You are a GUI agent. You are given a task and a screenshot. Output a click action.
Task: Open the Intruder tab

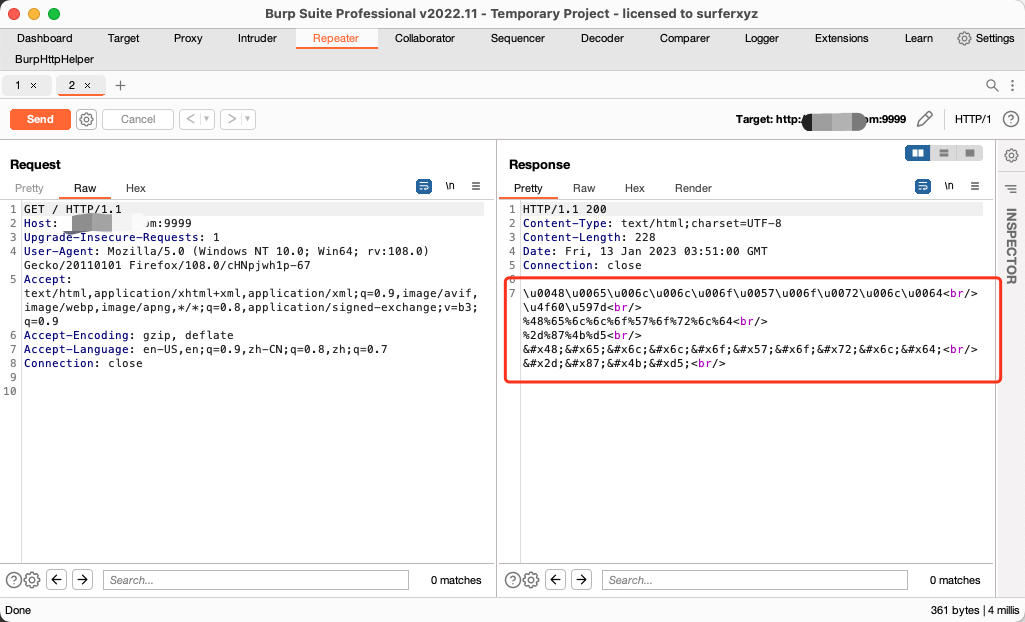(x=258, y=39)
